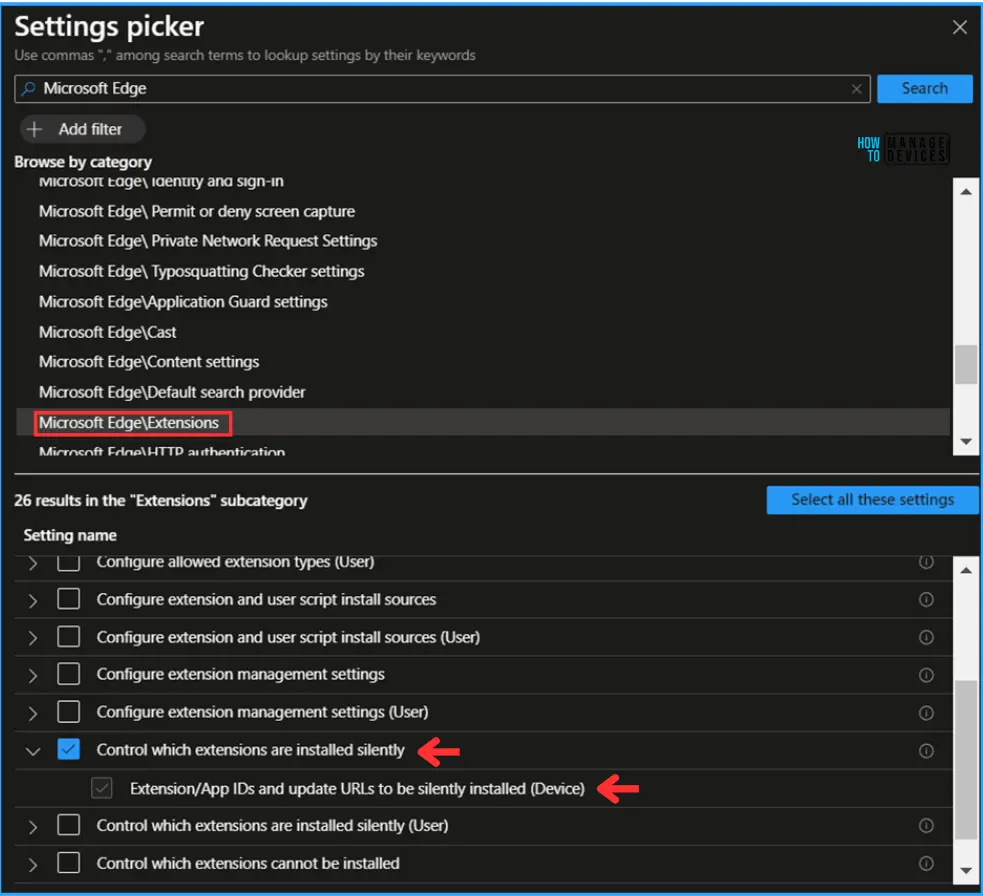The height and width of the screenshot is (896, 983).
Task: Click Add filter button
Action: pos(83,129)
